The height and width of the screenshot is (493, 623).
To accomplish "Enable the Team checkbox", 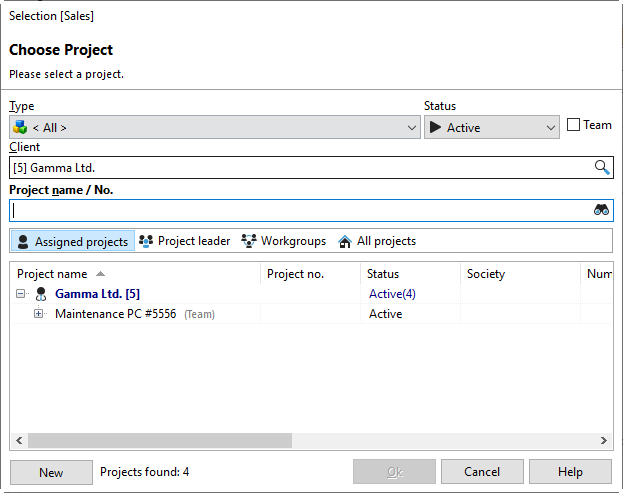I will [573, 125].
